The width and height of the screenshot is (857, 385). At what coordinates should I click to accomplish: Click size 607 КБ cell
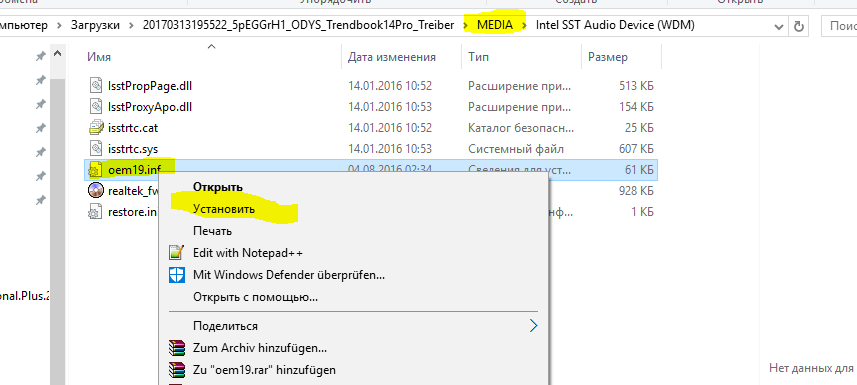point(636,149)
